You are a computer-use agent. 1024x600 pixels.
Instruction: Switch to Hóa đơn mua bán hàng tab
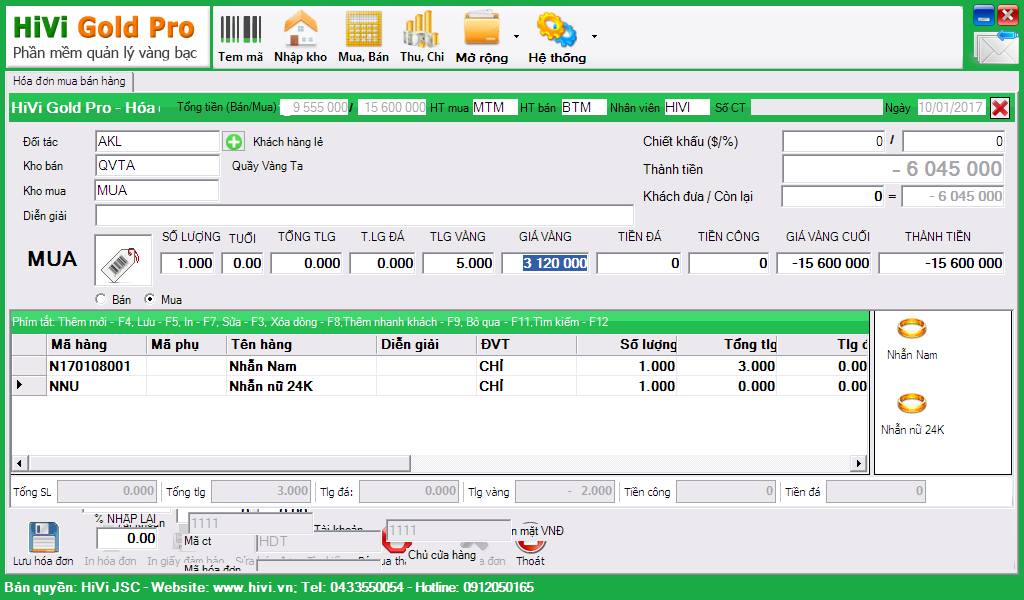69,81
